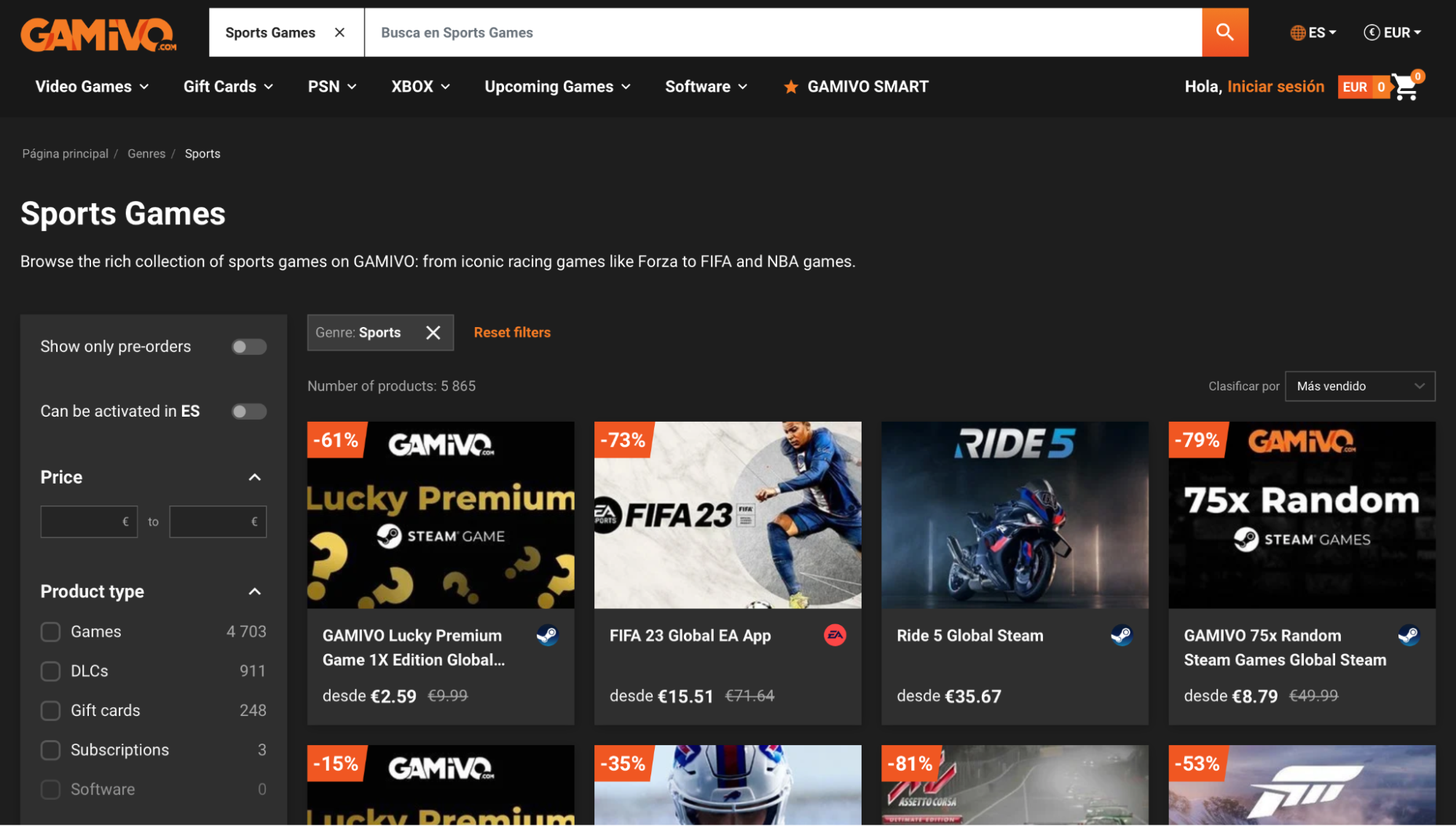Image resolution: width=1456 pixels, height=826 pixels.
Task: Check the DLCs product type checkbox
Action: coord(50,671)
